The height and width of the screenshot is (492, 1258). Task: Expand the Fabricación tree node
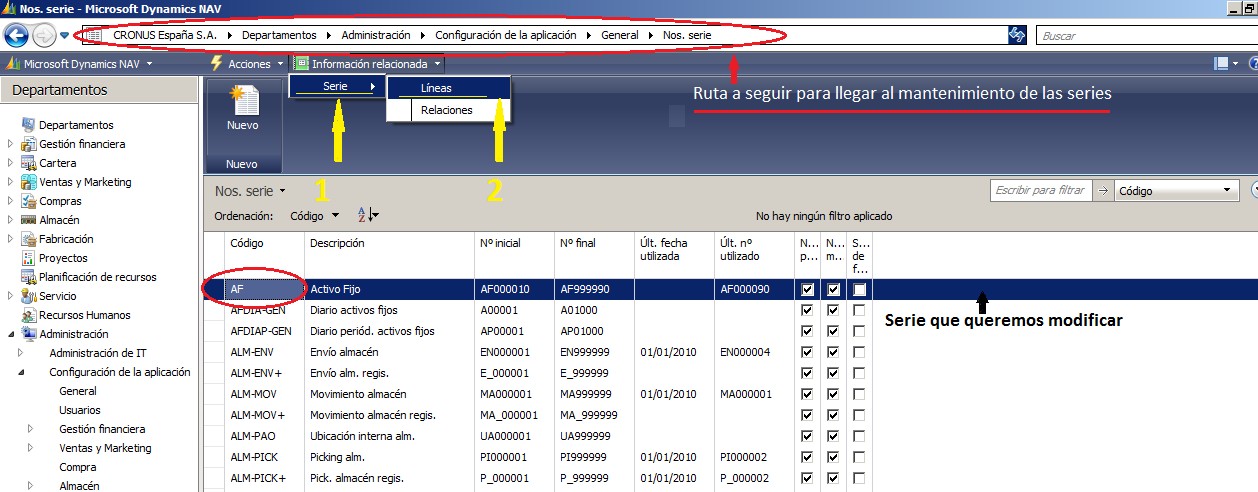[11, 239]
